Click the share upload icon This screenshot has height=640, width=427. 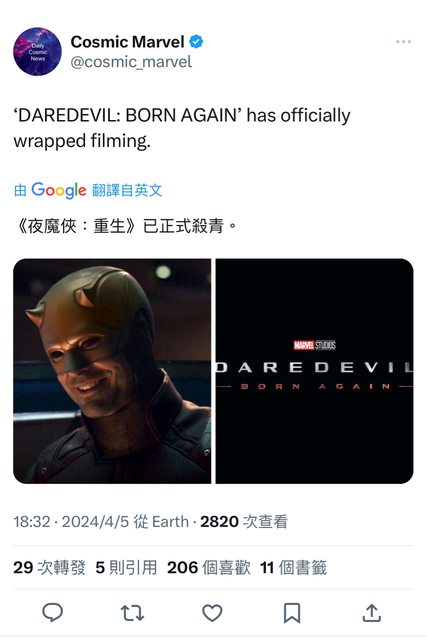click(x=371, y=613)
